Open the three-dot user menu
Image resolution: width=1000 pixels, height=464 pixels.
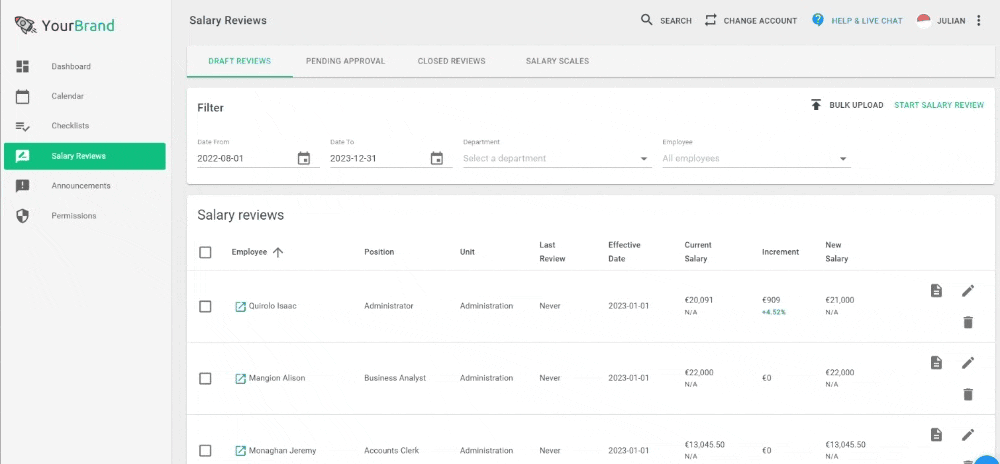click(979, 20)
